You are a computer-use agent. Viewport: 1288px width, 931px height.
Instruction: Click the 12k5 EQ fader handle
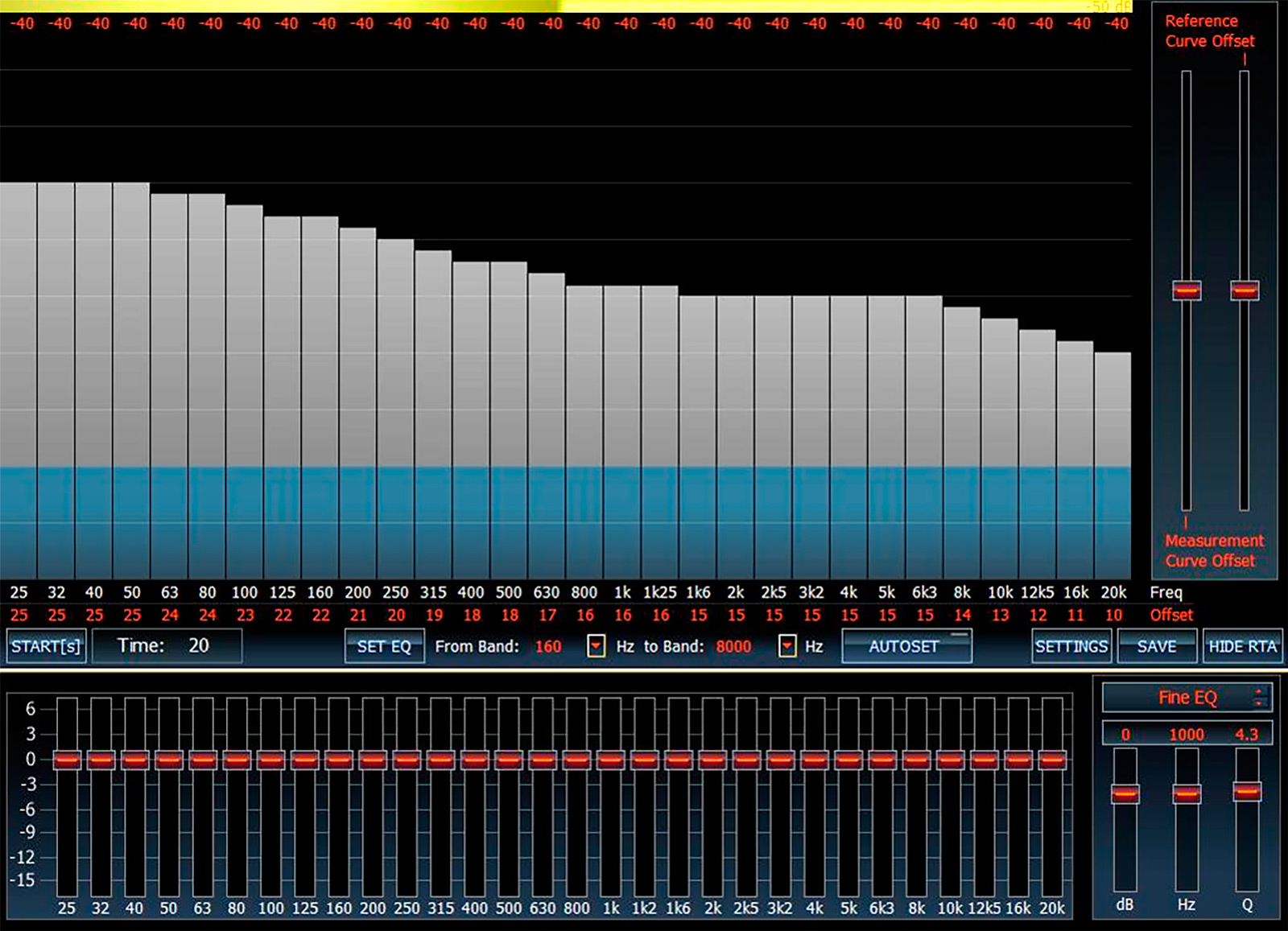tap(985, 759)
